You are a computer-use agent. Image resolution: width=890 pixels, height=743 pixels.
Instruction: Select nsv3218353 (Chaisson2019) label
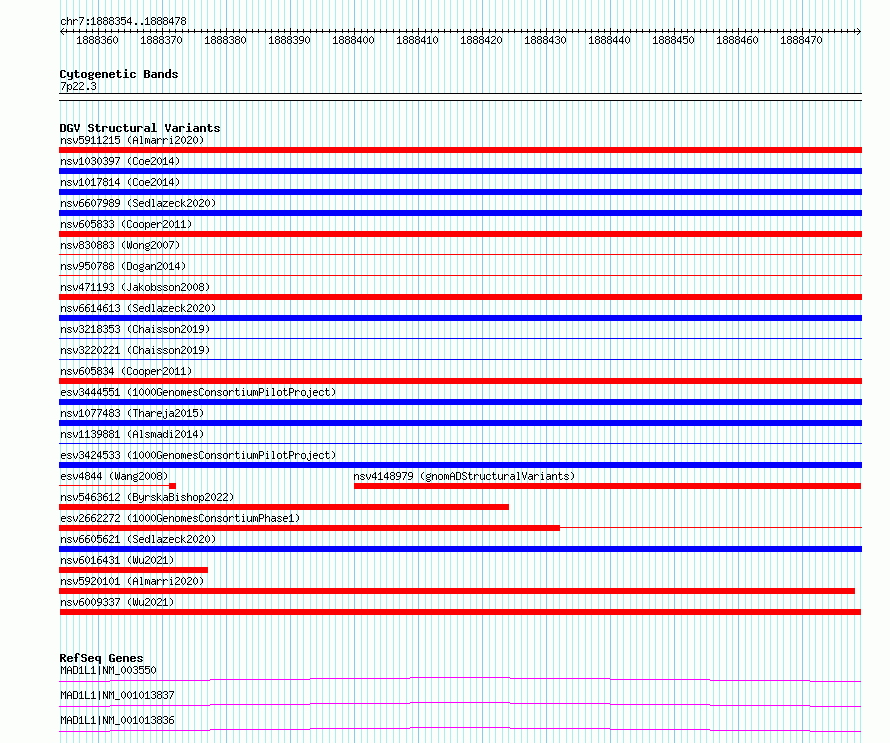[135, 329]
